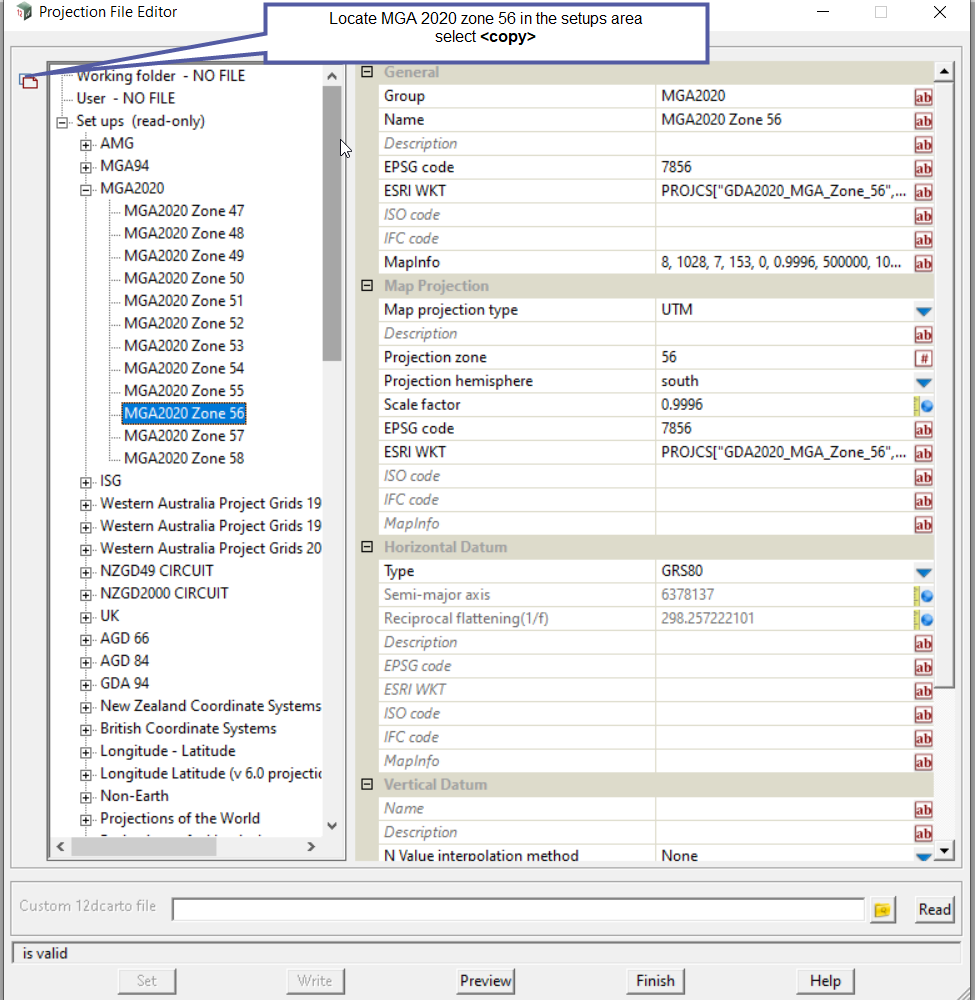Select MGA2020 Zone 55 in tree

click(x=183, y=391)
